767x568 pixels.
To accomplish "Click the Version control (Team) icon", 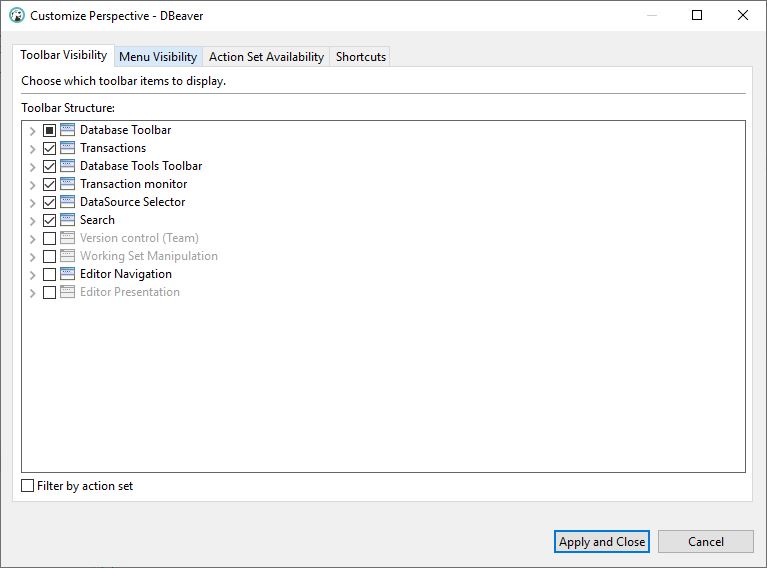I will tap(68, 238).
